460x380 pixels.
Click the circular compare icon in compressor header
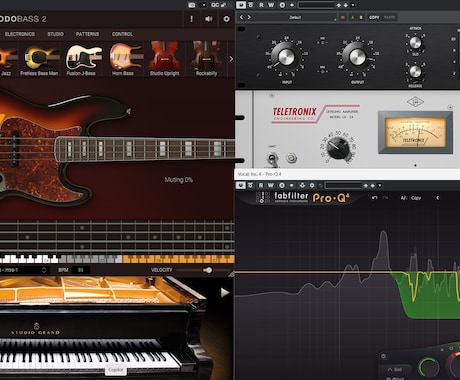pos(282,5)
